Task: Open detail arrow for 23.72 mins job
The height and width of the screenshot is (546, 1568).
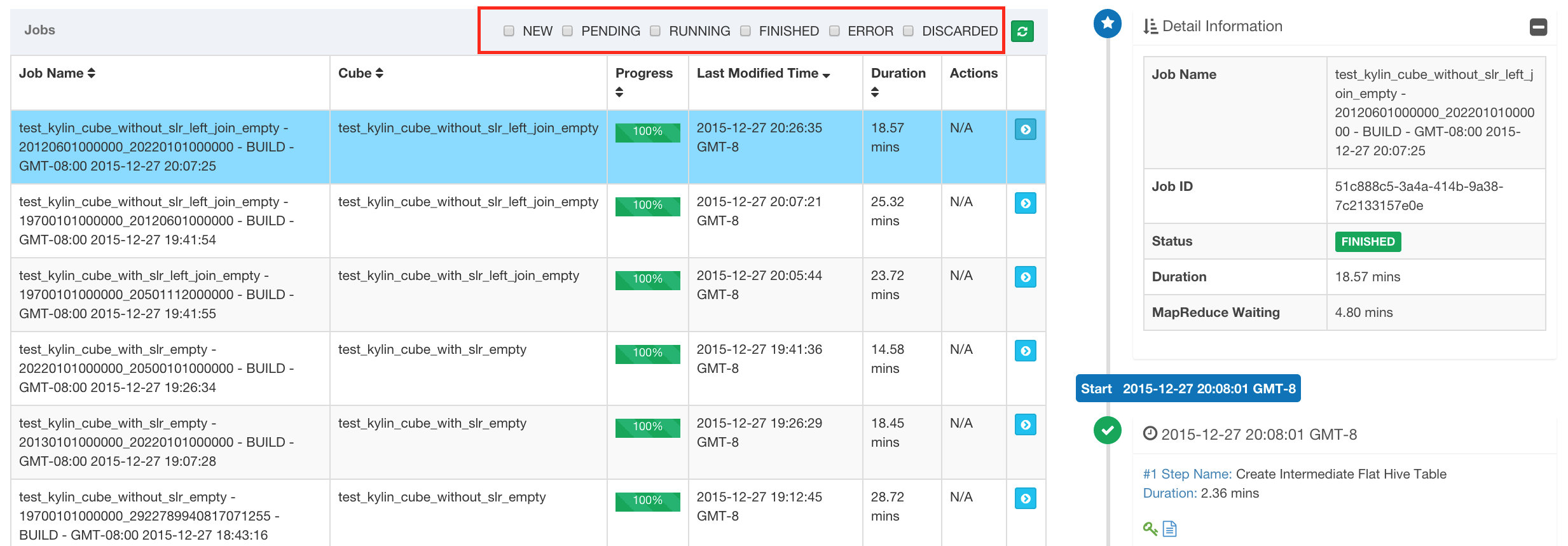Action: 1025,277
